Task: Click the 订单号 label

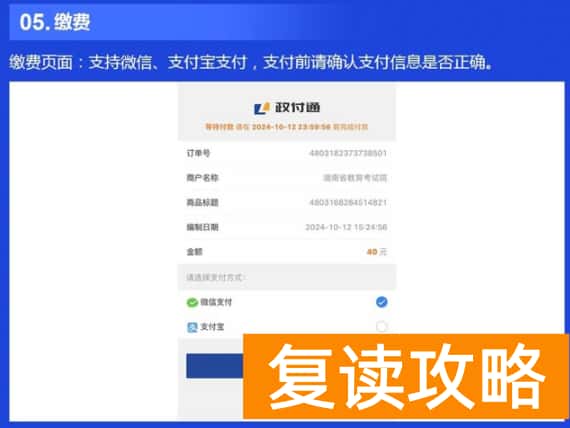Action: click(198, 153)
